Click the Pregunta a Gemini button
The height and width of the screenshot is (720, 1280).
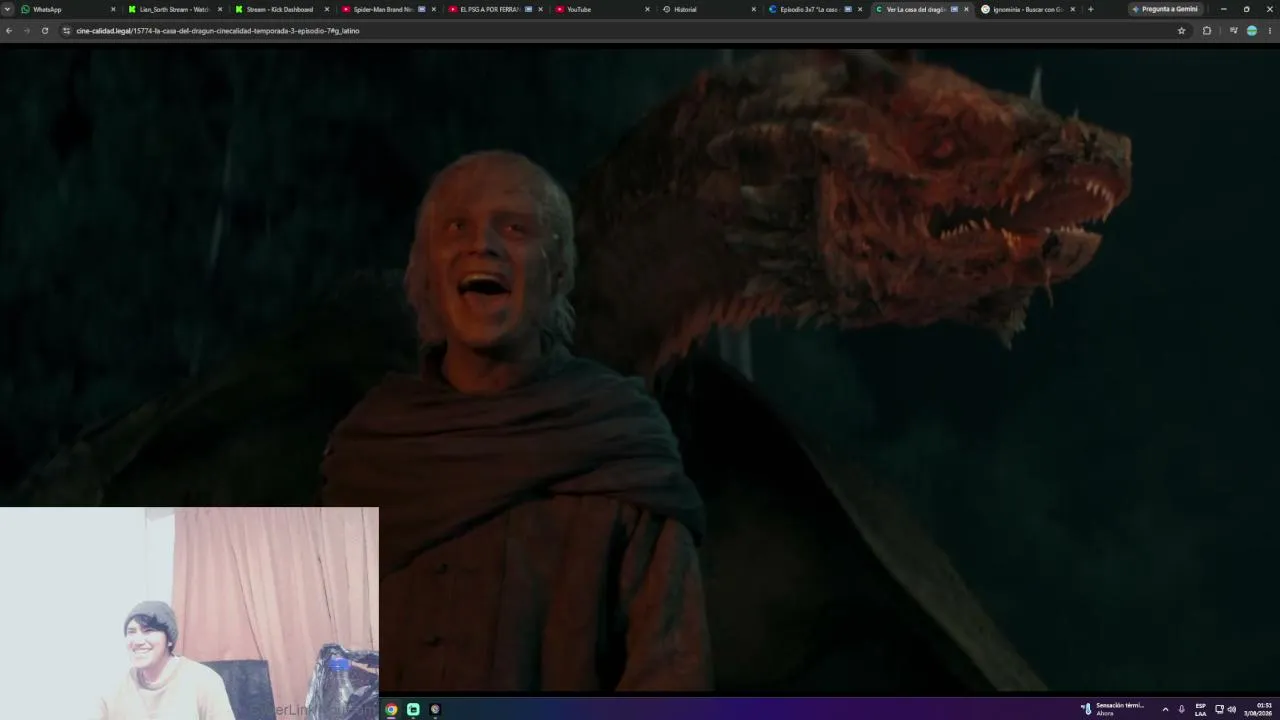click(1165, 9)
